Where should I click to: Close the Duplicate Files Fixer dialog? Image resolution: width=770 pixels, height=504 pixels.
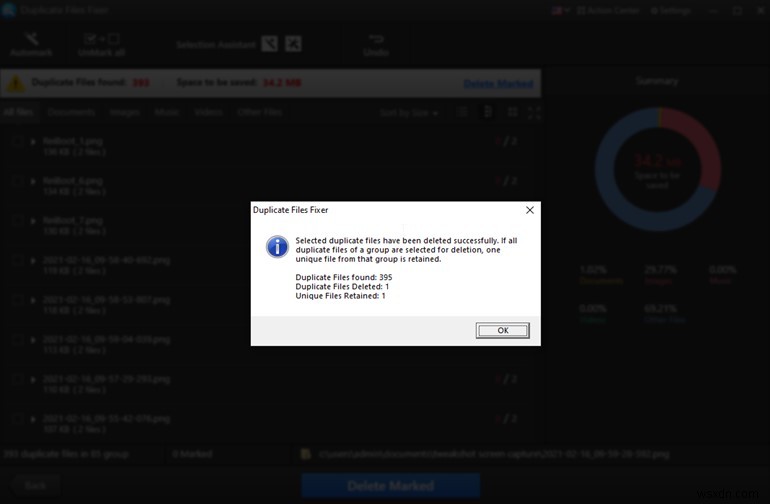pyautogui.click(x=530, y=210)
